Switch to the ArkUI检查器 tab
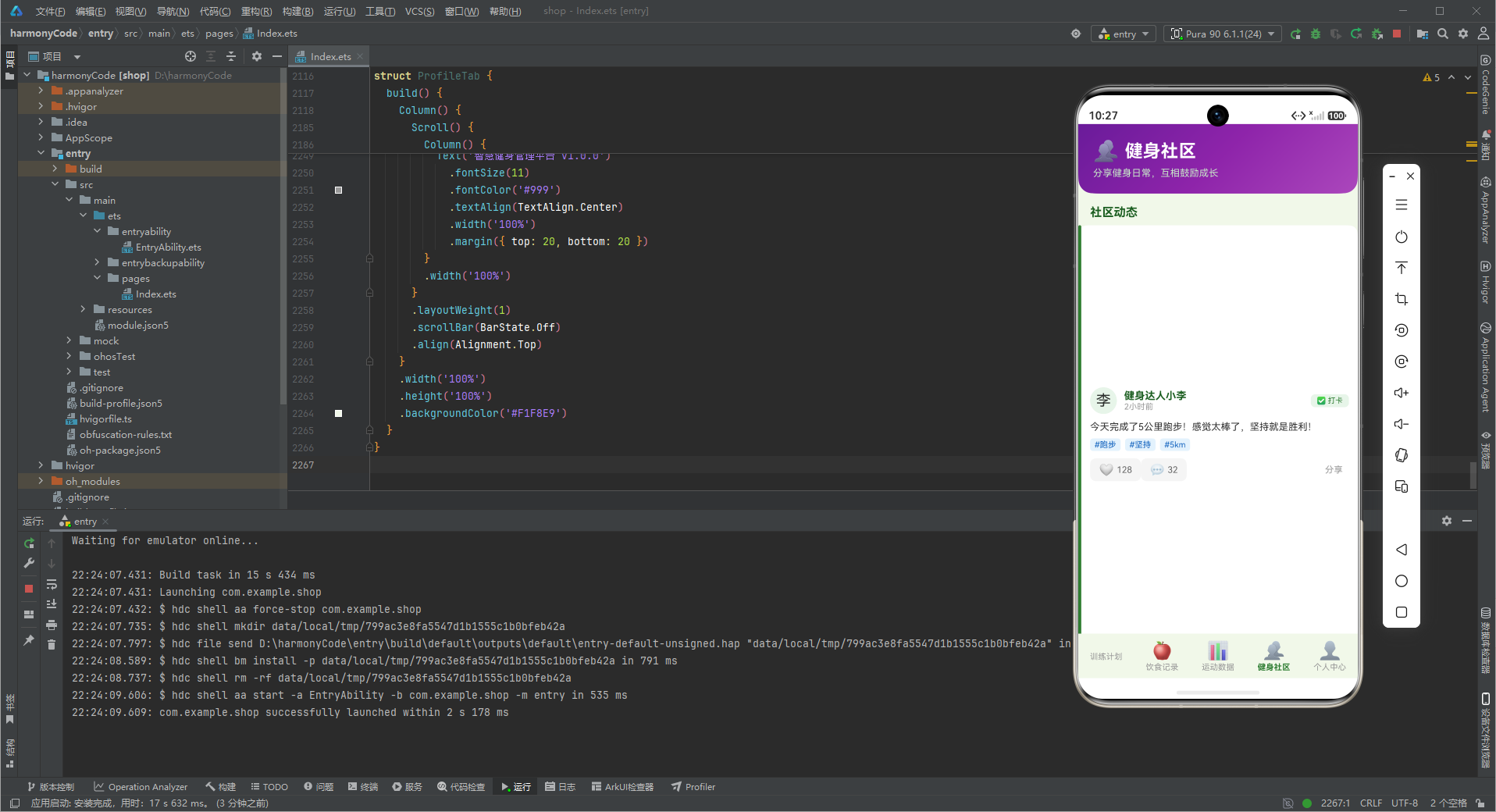The width and height of the screenshot is (1496, 812). 622,787
